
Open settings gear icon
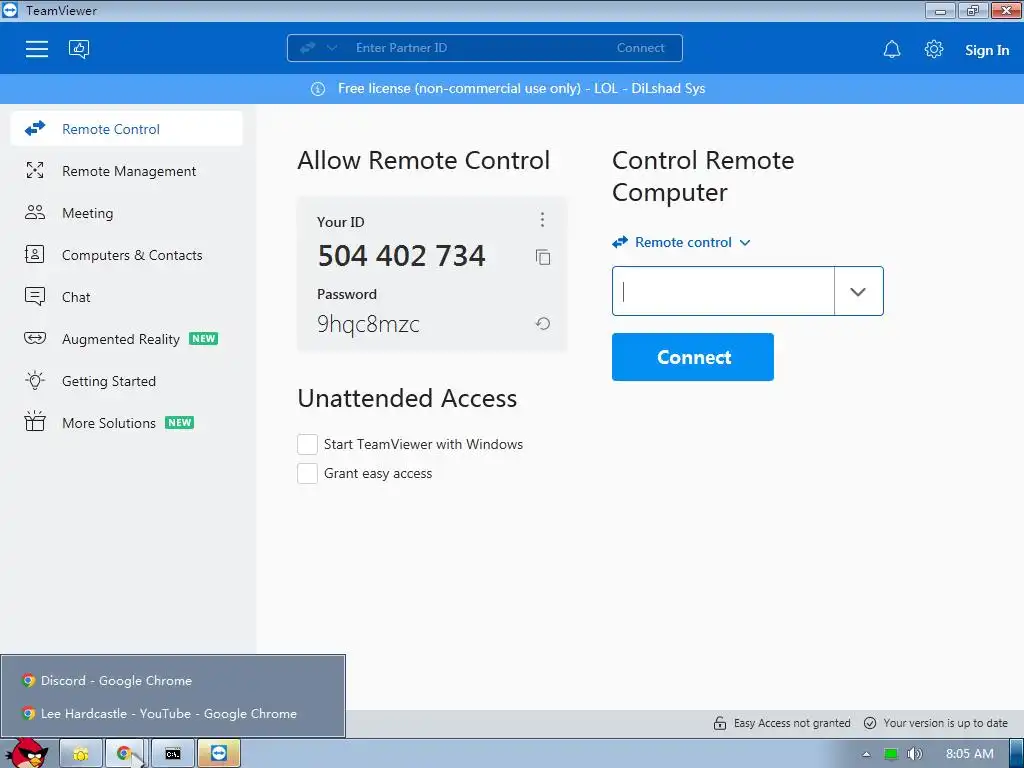click(934, 49)
